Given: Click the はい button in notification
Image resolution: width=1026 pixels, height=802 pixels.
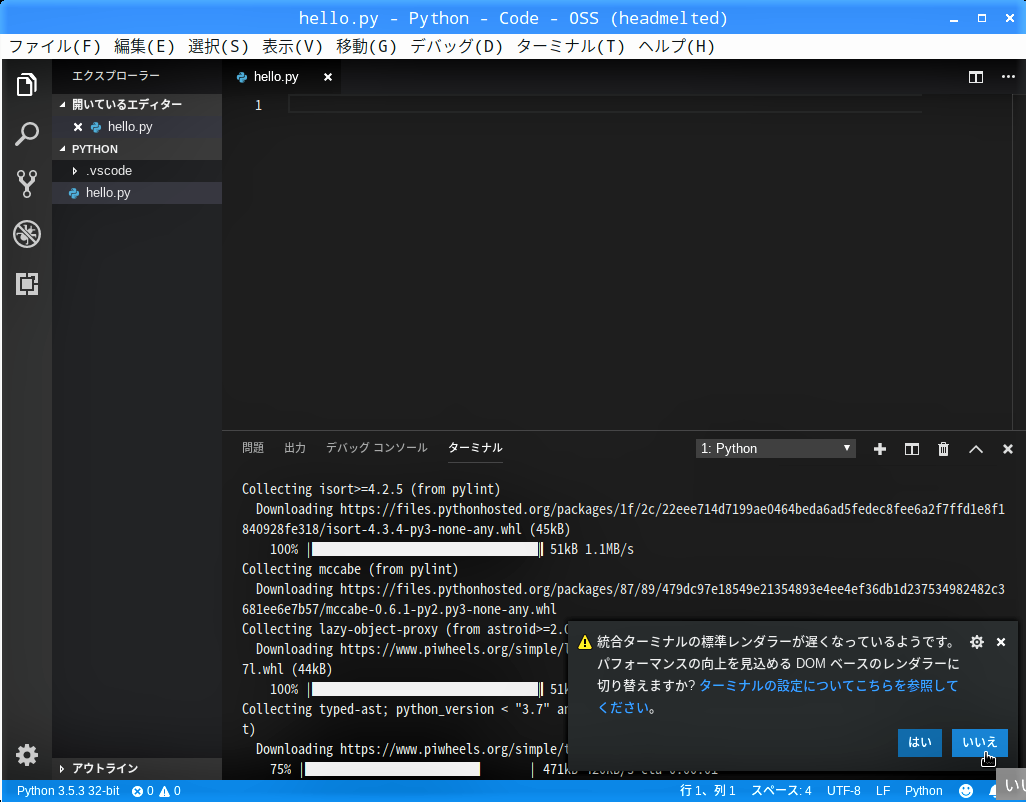Looking at the screenshot, I should [919, 742].
